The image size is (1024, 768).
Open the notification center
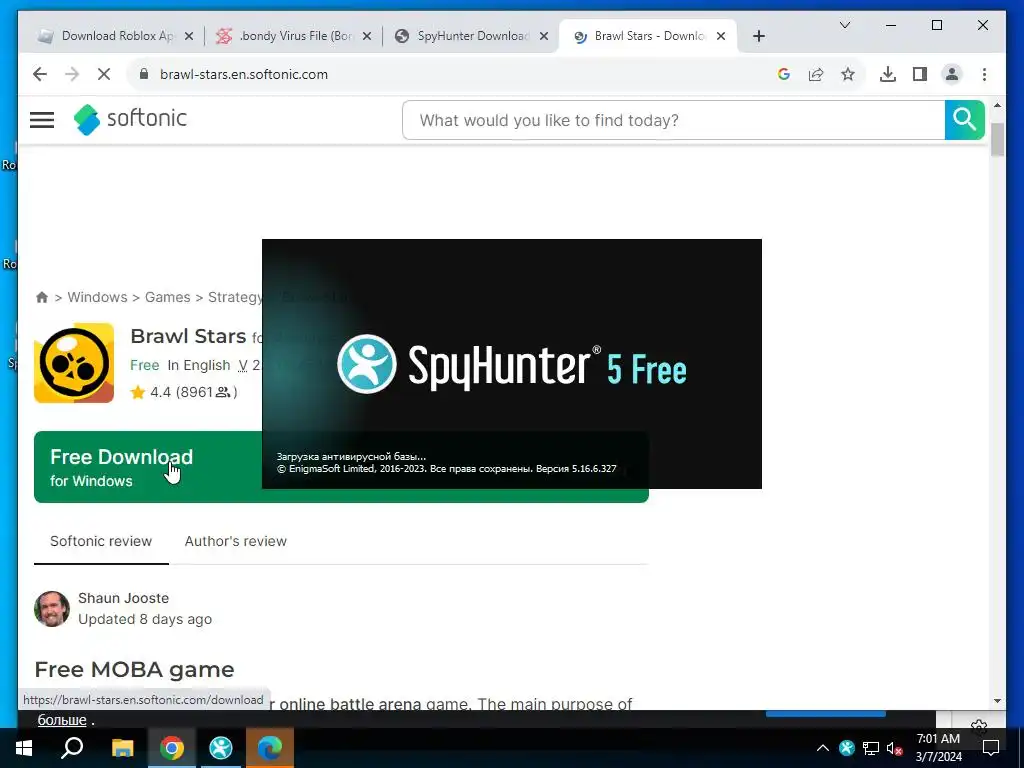991,748
